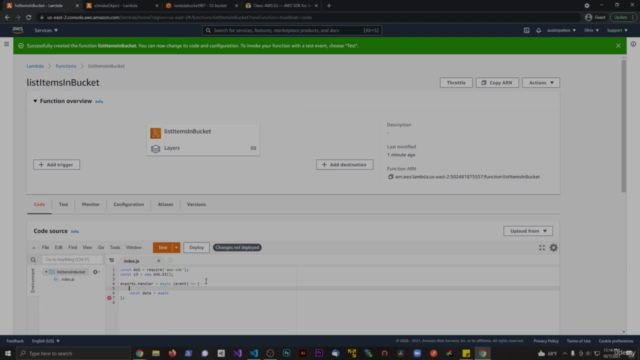Open the code editor settings gear
Screen dimensions: 640x360
tap(553, 248)
